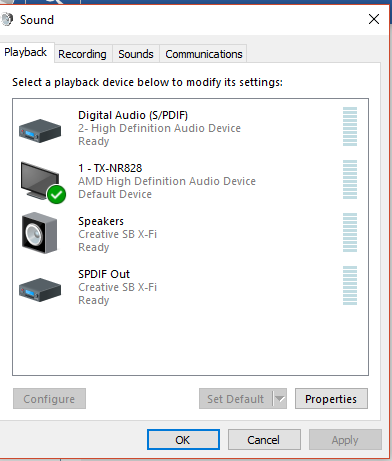Switch to the Communications tab

[204, 54]
